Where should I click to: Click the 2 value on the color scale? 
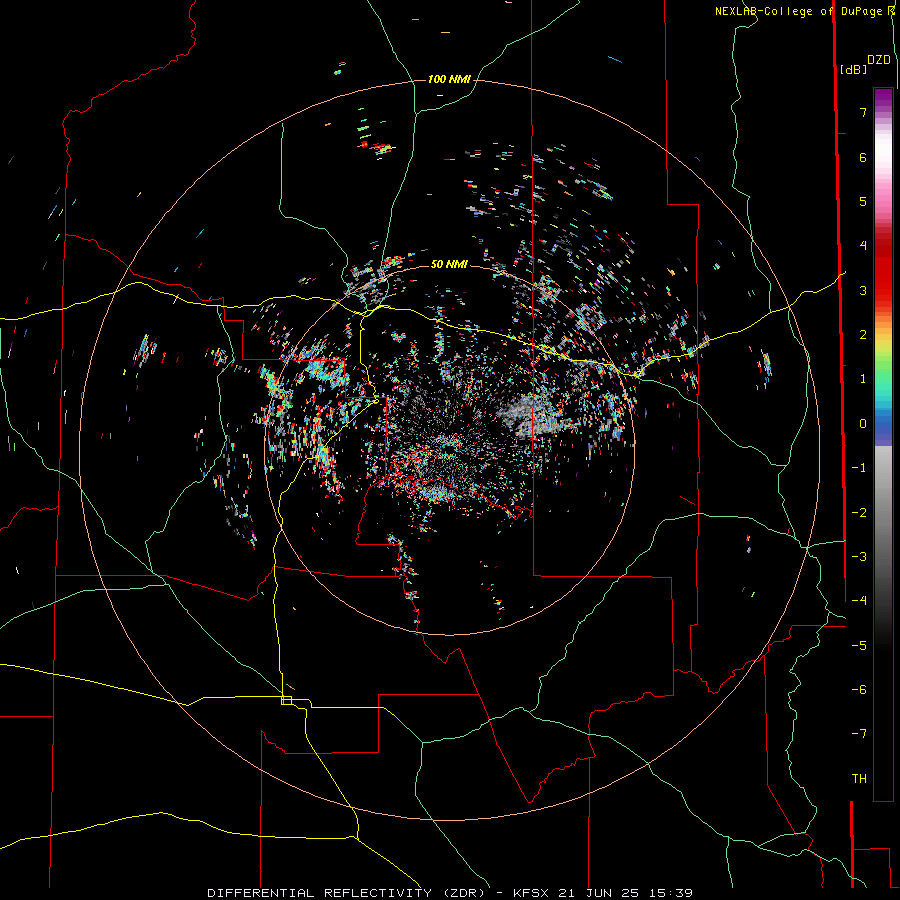[x=863, y=335]
